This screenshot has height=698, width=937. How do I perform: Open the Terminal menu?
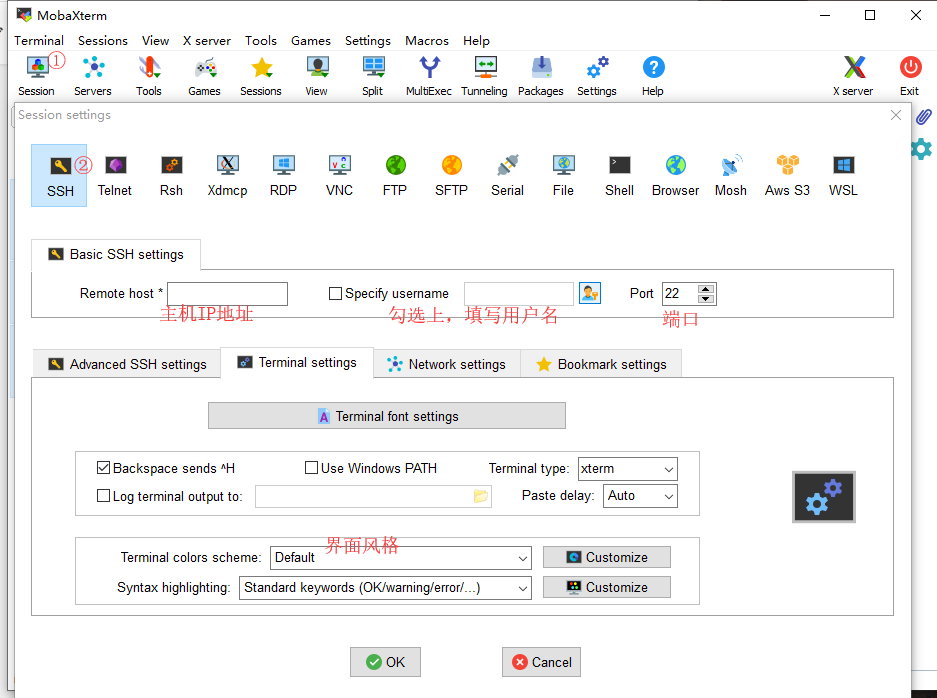pyautogui.click(x=39, y=41)
